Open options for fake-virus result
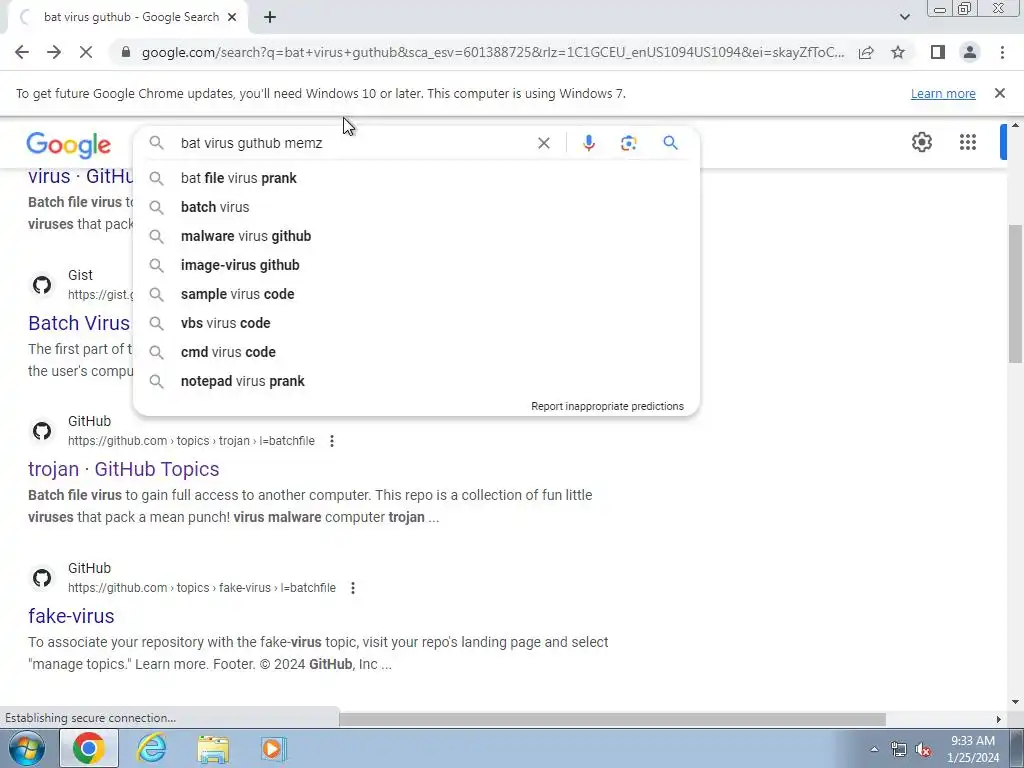 (353, 588)
